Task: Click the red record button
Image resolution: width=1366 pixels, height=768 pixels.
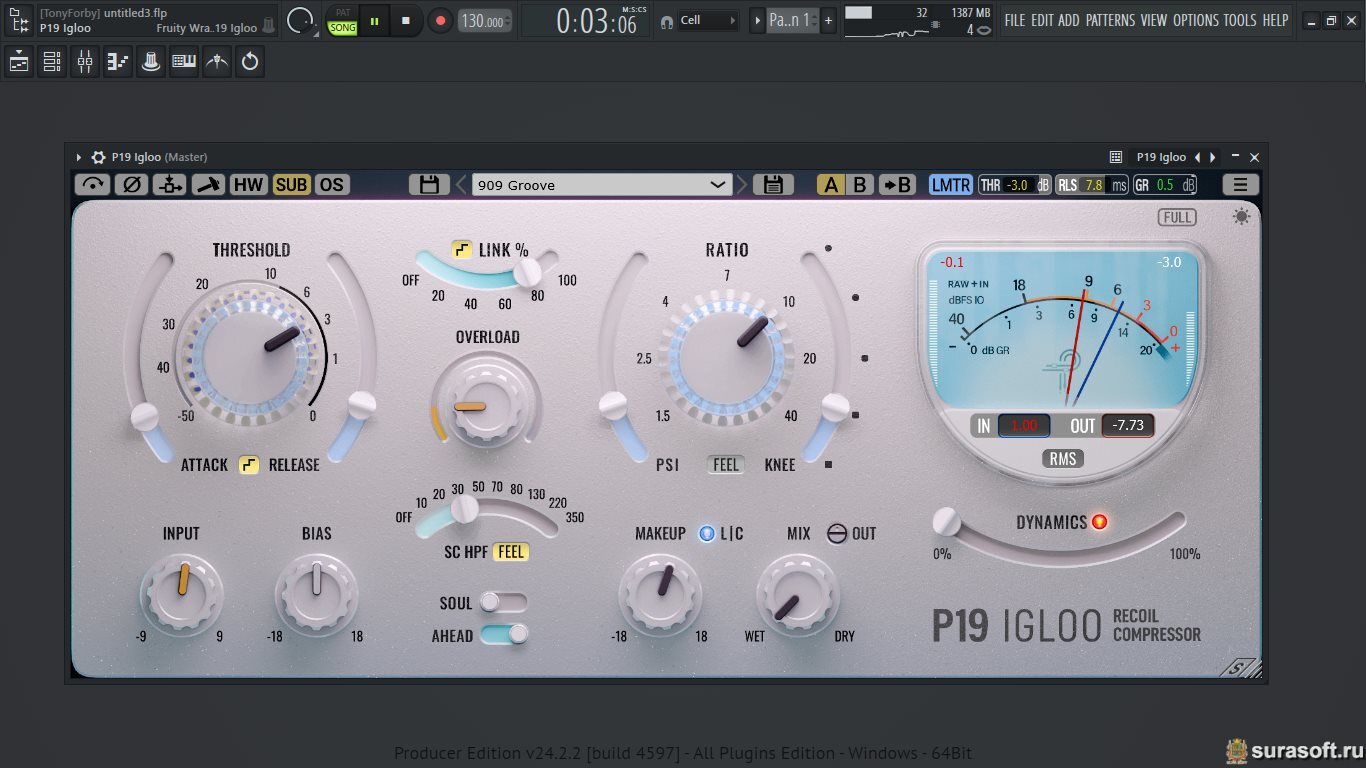Action: [x=440, y=20]
